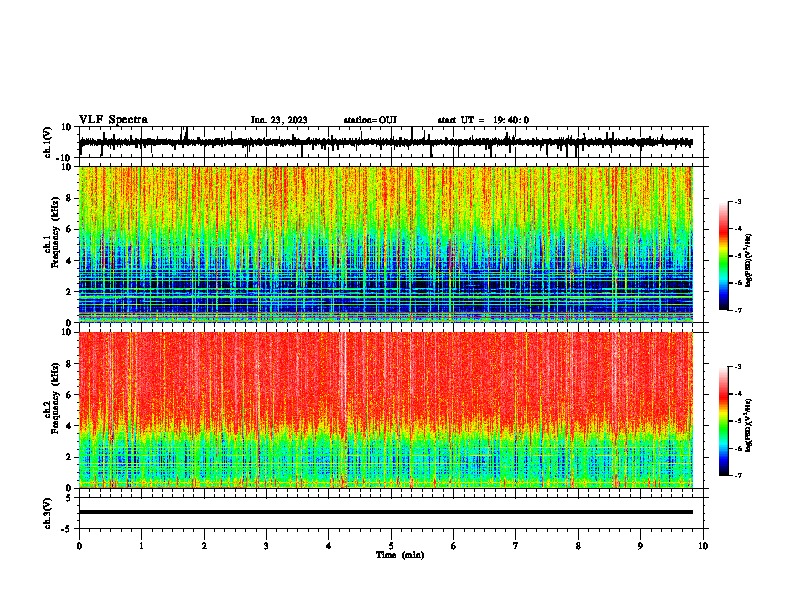
Task: Click the "-3" tick on ch.2 colorbar
Action: [x=738, y=367]
